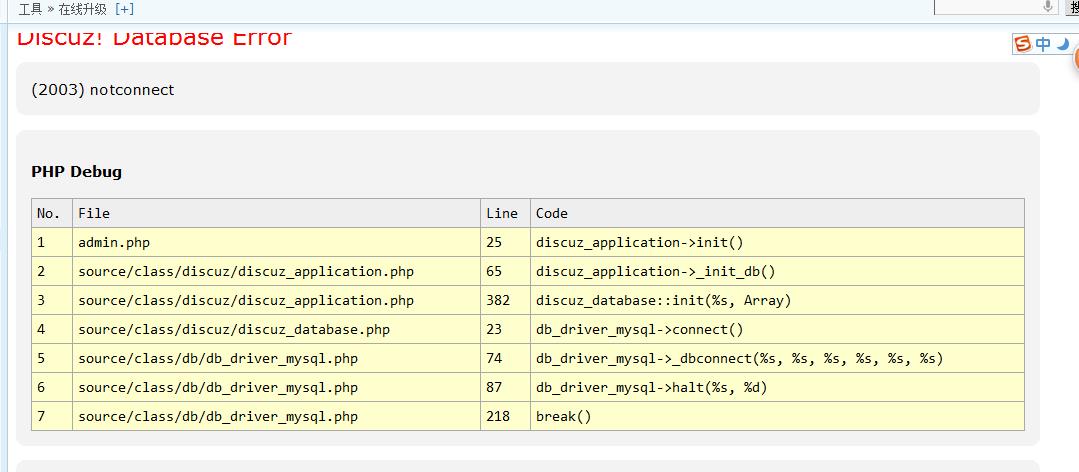Image resolution: width=1079 pixels, height=472 pixels.
Task: Click the Code column header
Action: pyautogui.click(x=777, y=213)
